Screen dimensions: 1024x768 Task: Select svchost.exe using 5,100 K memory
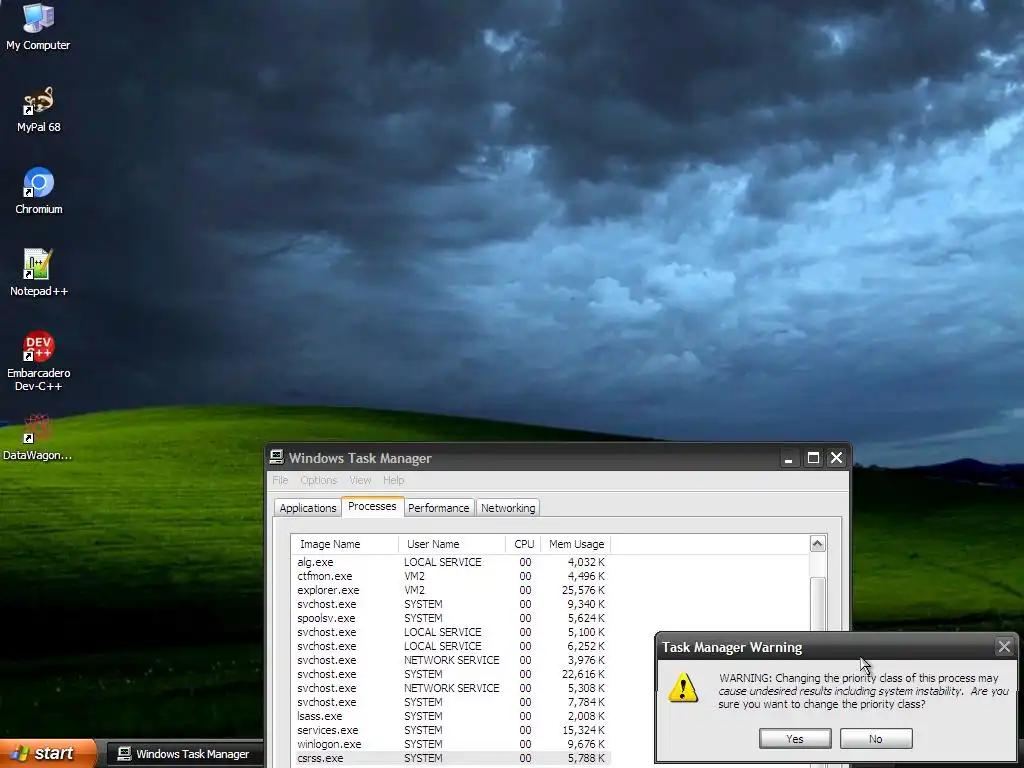click(451, 632)
